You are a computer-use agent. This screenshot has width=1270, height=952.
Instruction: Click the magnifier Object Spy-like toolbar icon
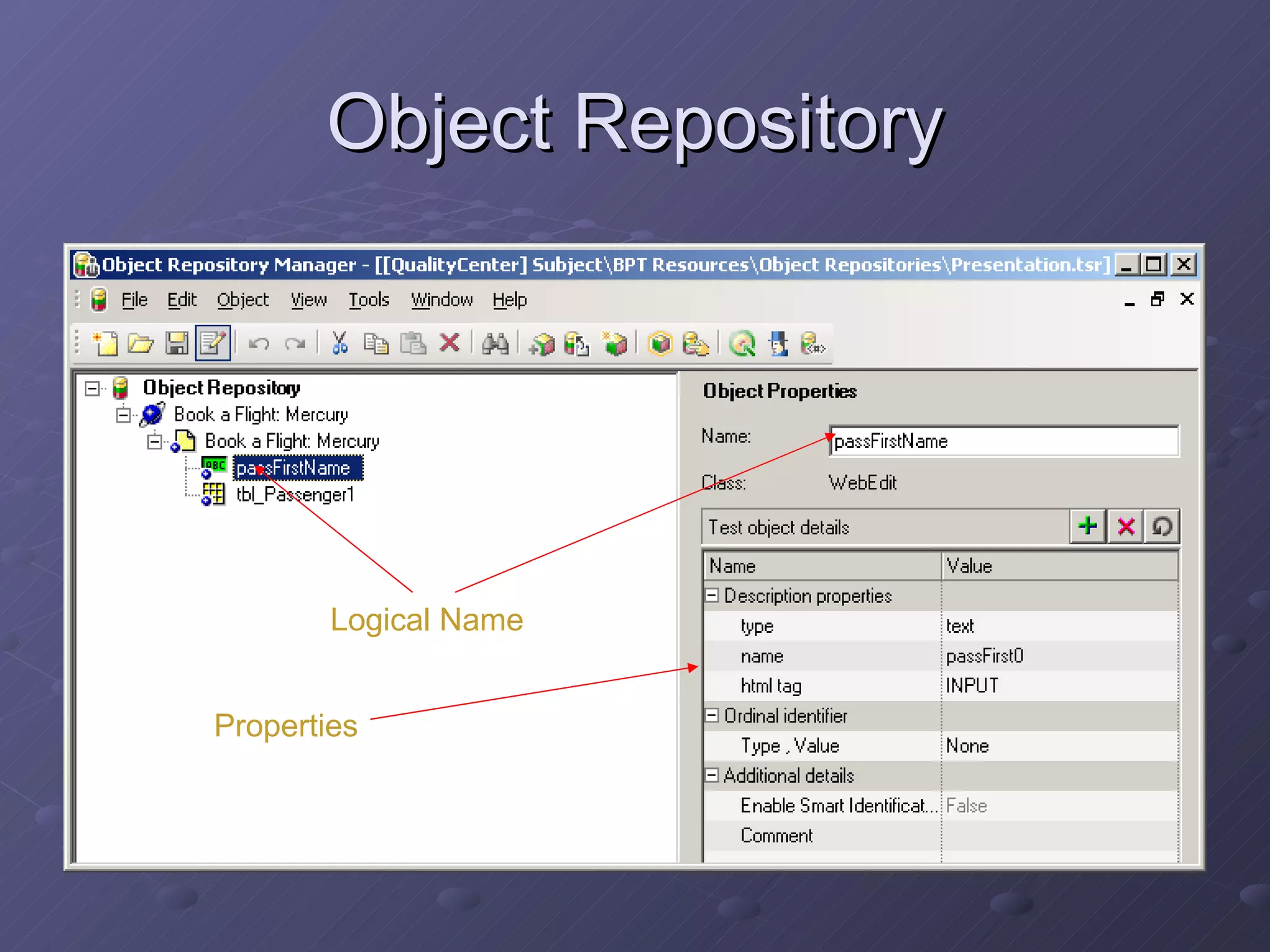742,343
